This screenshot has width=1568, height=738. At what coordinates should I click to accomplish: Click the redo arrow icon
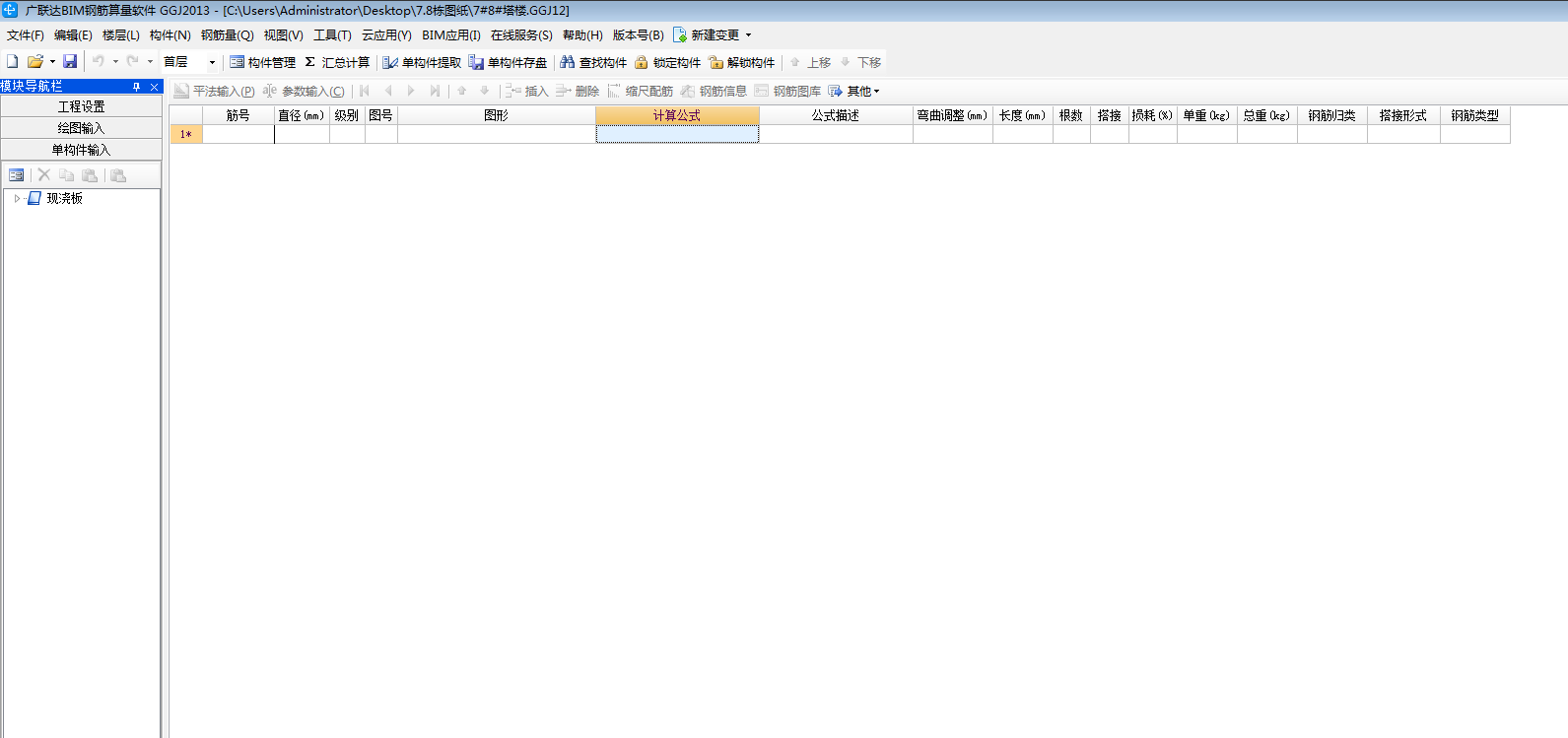(x=132, y=61)
